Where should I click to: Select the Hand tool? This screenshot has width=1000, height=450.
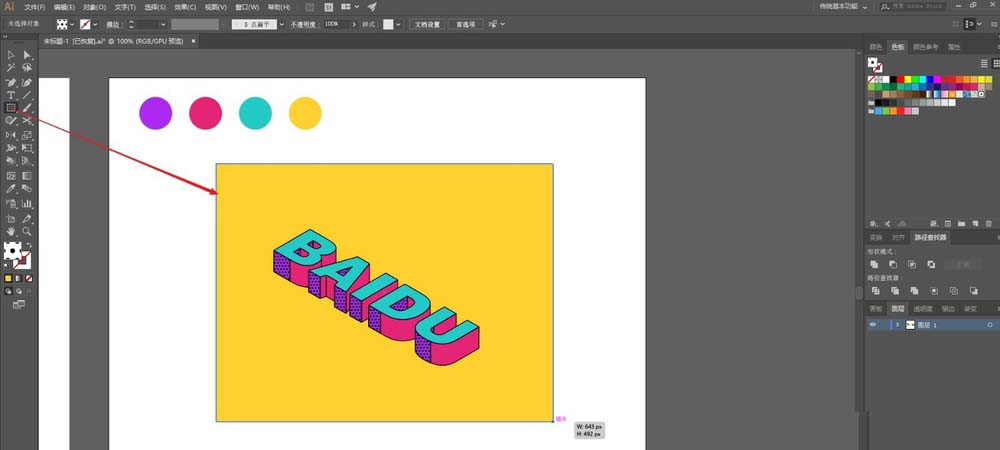11,231
